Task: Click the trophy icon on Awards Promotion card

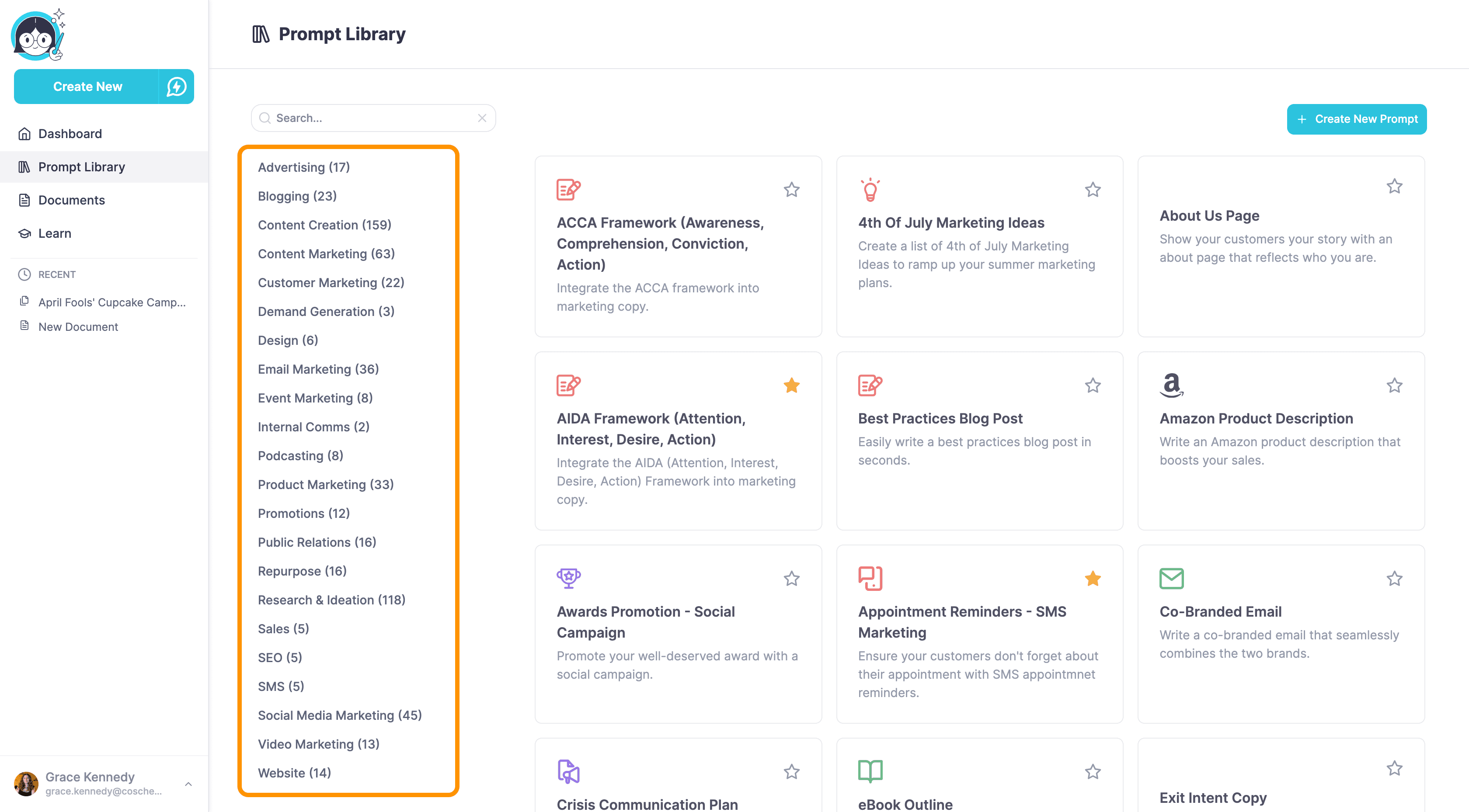Action: [x=568, y=578]
